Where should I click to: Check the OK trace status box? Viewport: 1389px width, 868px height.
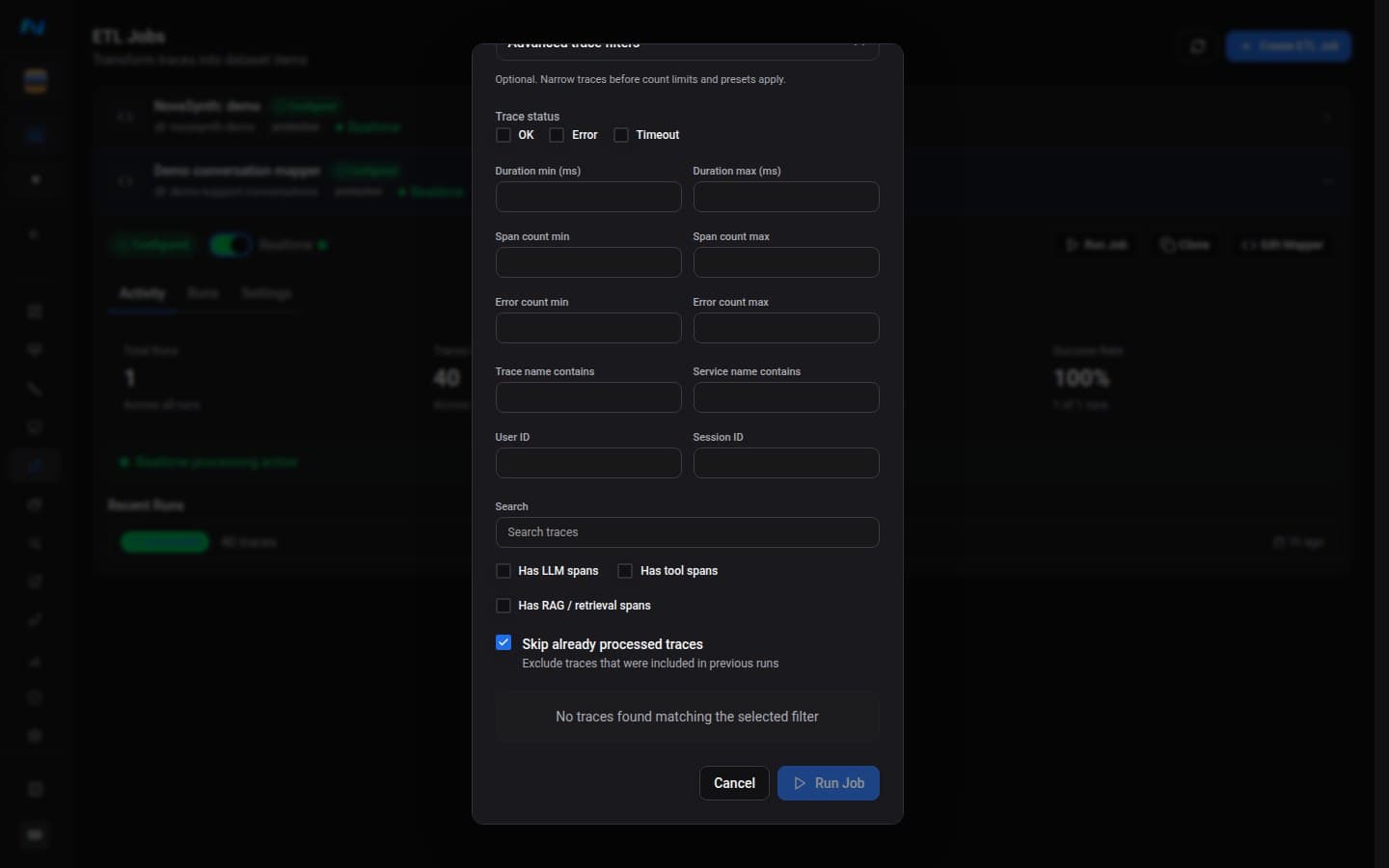coord(504,135)
